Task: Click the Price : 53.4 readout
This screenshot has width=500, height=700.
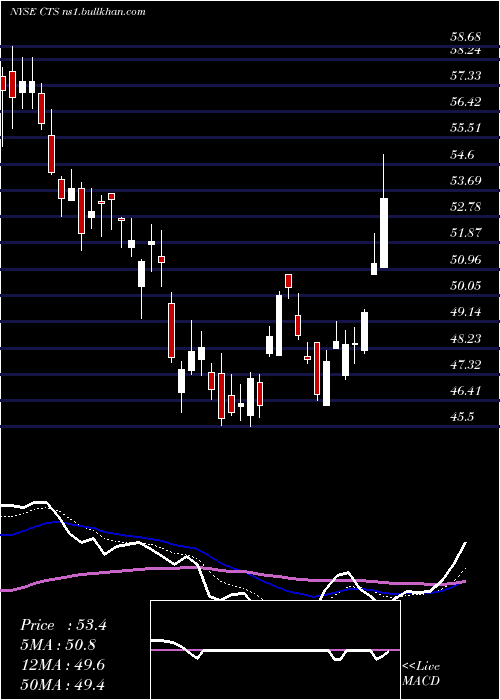Action: coord(63,625)
